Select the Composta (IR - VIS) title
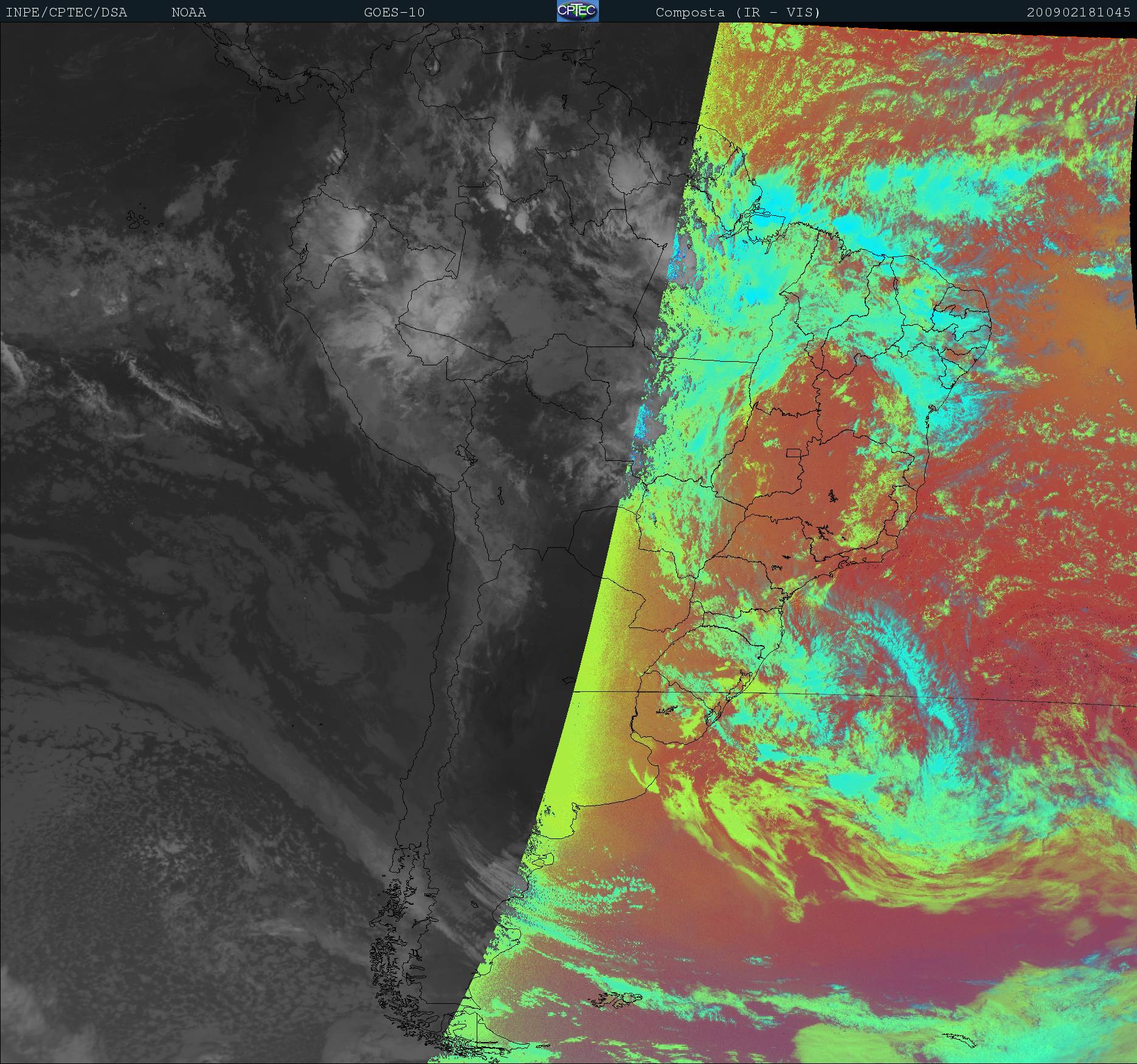The height and width of the screenshot is (1064, 1137). pyautogui.click(x=738, y=12)
